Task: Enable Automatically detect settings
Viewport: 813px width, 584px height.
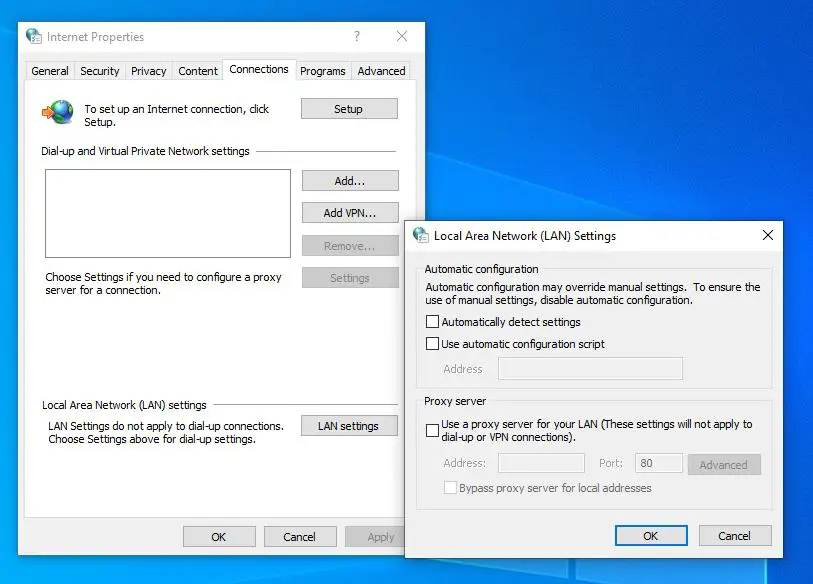Action: click(434, 322)
